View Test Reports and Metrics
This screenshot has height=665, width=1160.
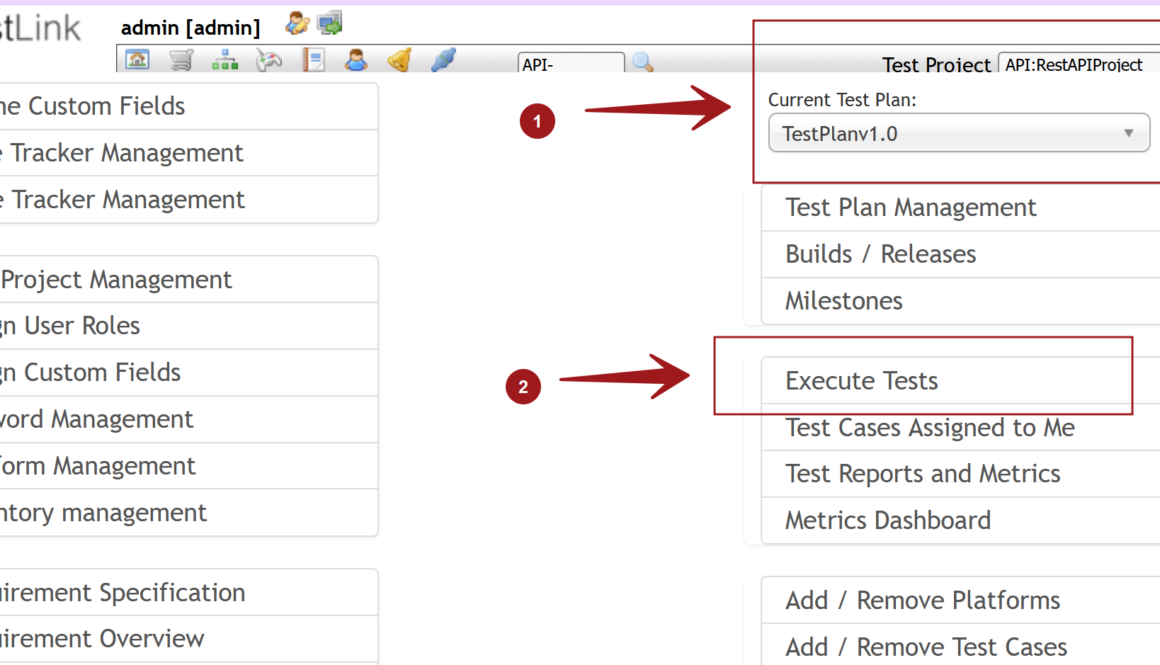(x=922, y=474)
